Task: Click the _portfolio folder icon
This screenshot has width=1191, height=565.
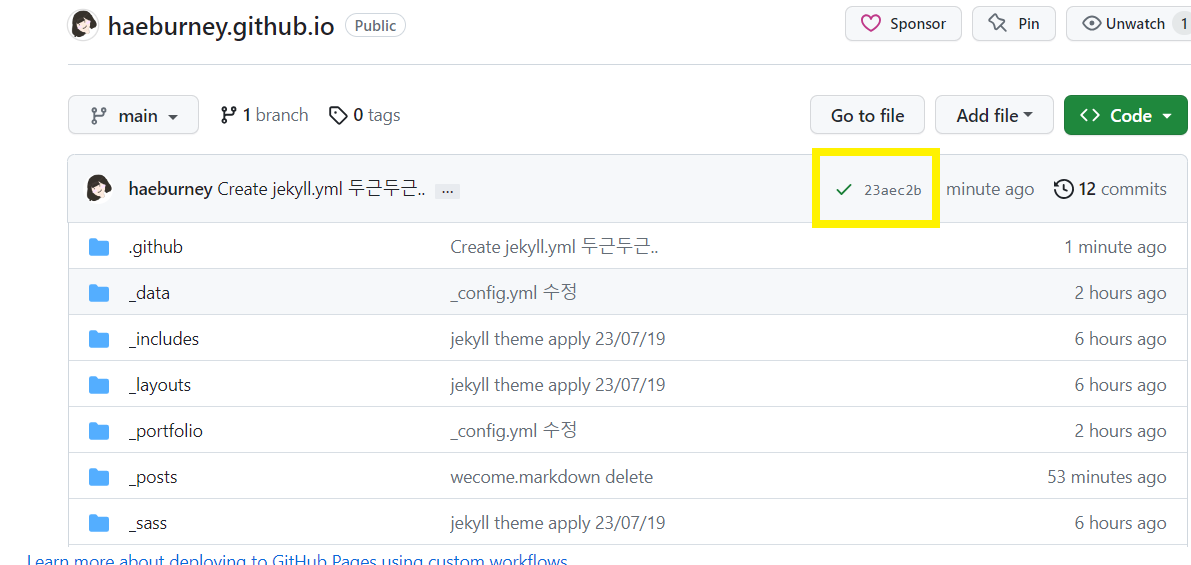Action: [x=99, y=431]
